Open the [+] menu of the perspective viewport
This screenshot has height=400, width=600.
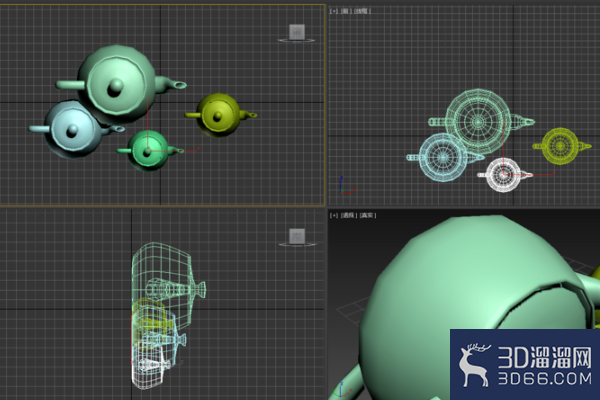pyautogui.click(x=334, y=216)
